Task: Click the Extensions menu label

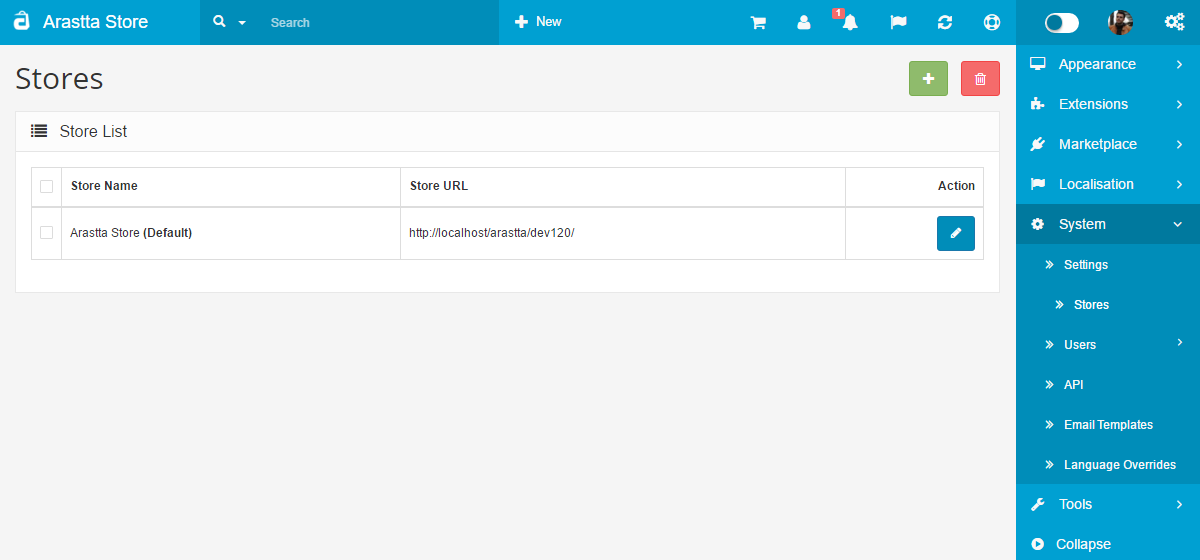Action: point(1093,104)
